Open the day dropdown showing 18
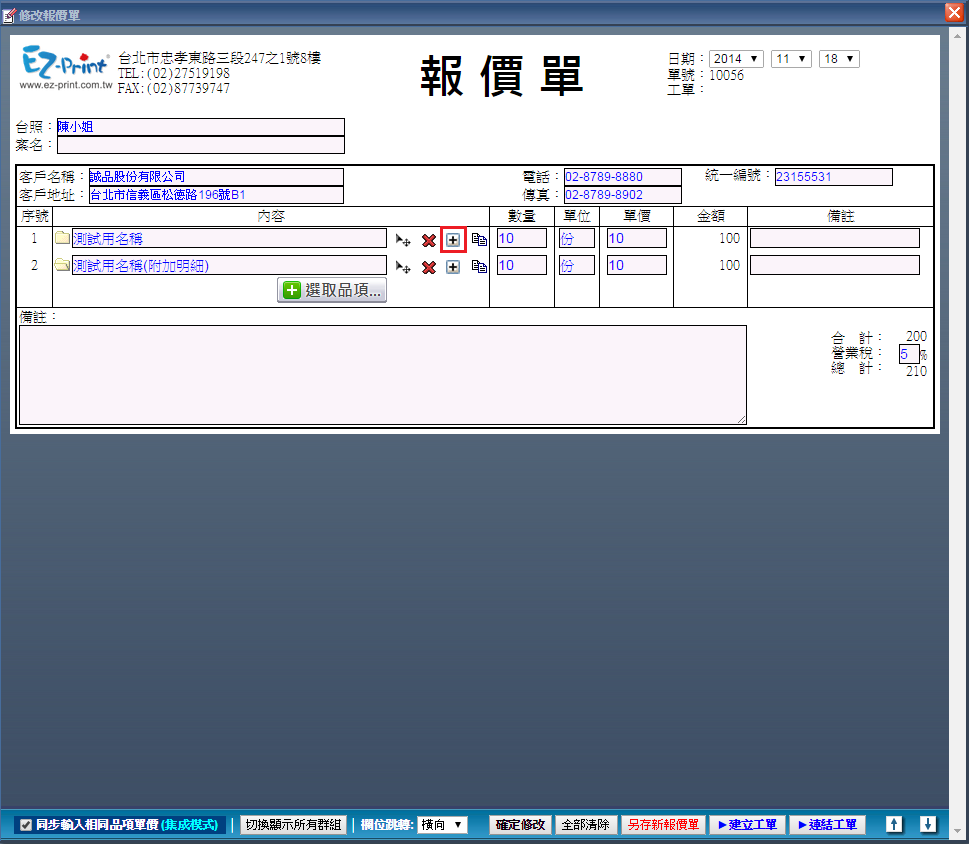This screenshot has width=969, height=844. [838, 59]
